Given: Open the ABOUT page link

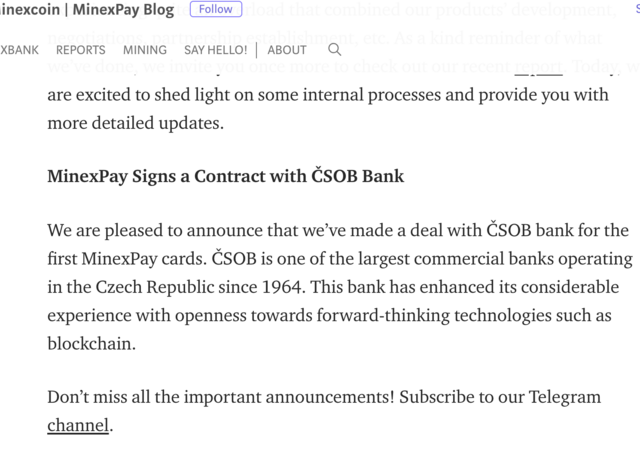Looking at the screenshot, I should coord(287,50).
